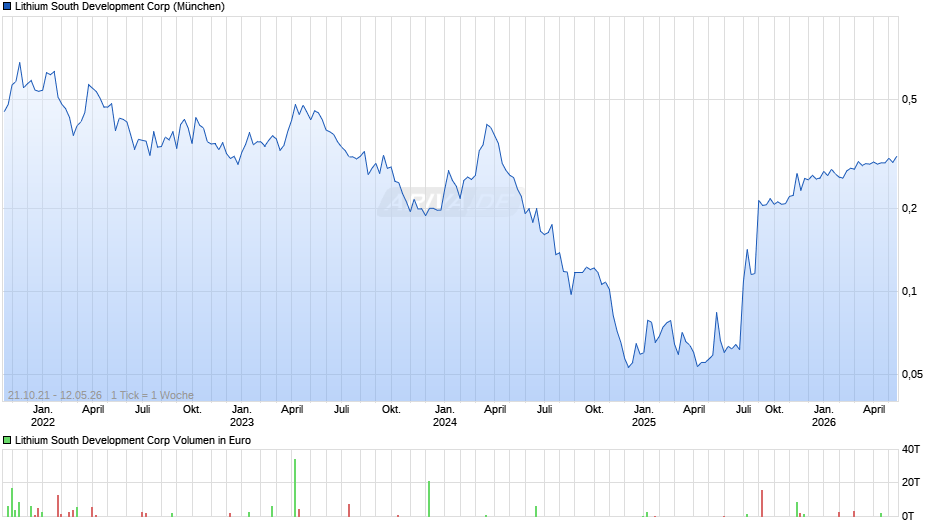Click the tall red volume bar near September 2025

click(x=762, y=503)
